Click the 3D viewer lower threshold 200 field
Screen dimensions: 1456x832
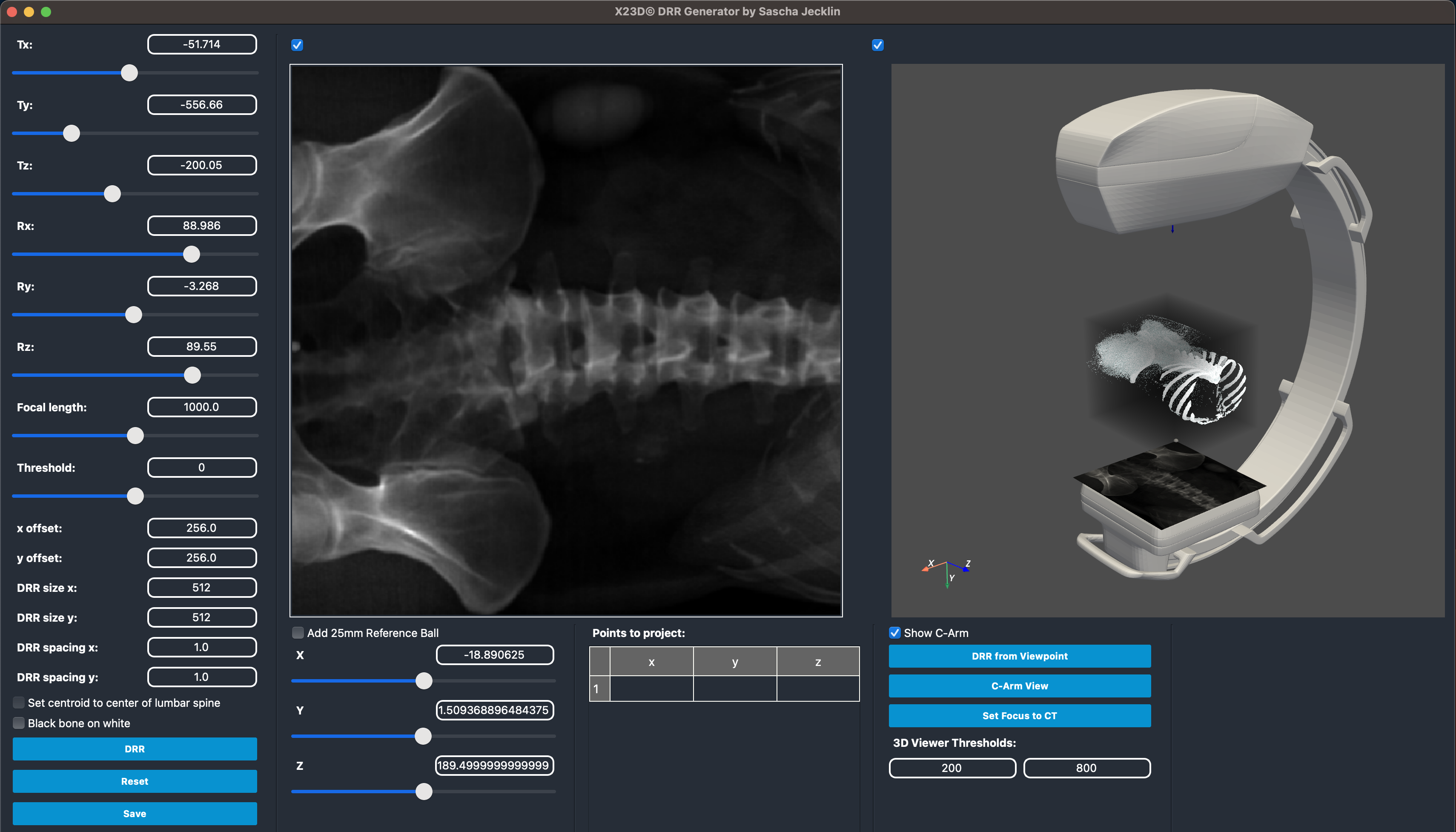click(x=952, y=768)
